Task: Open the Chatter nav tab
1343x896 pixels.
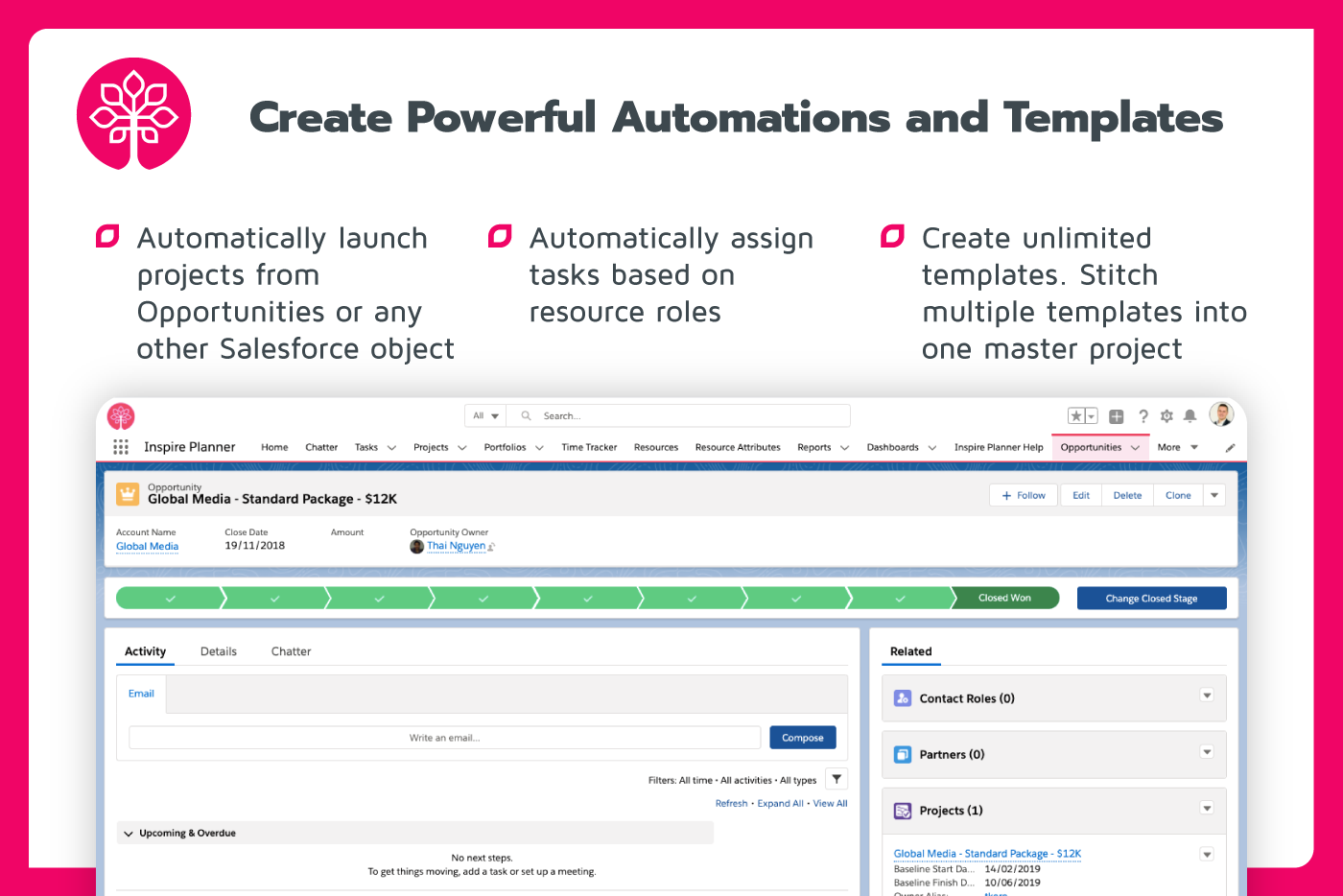Action: click(321, 447)
